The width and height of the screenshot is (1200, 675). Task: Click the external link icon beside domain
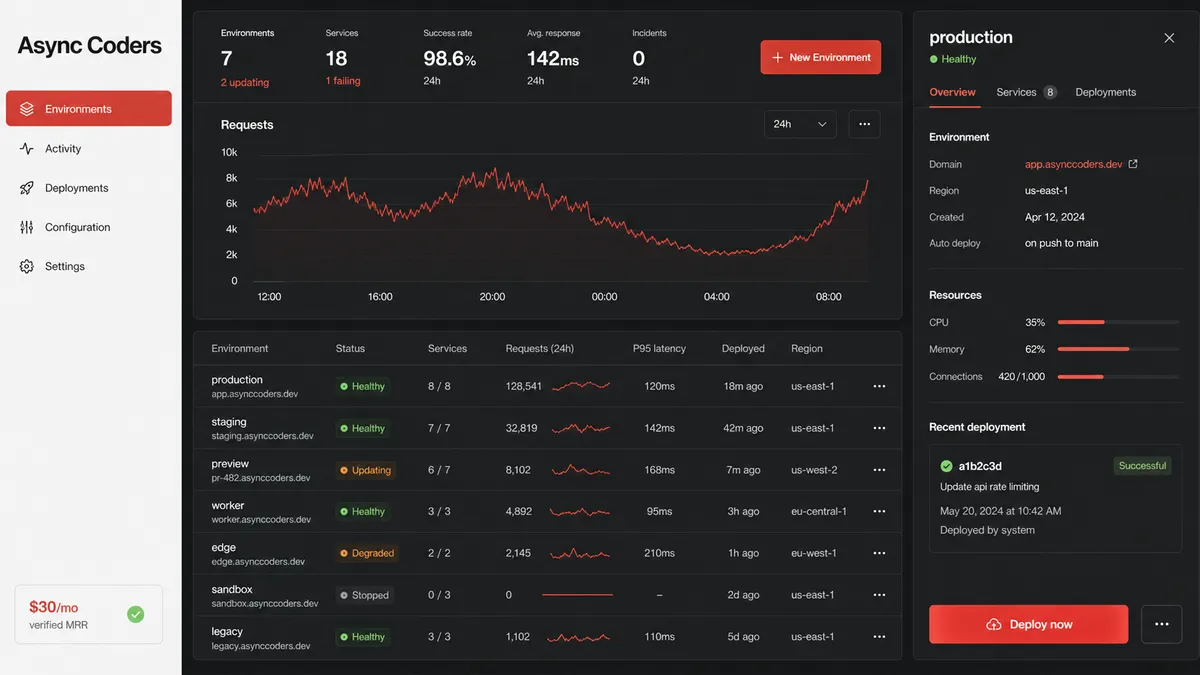point(1133,164)
